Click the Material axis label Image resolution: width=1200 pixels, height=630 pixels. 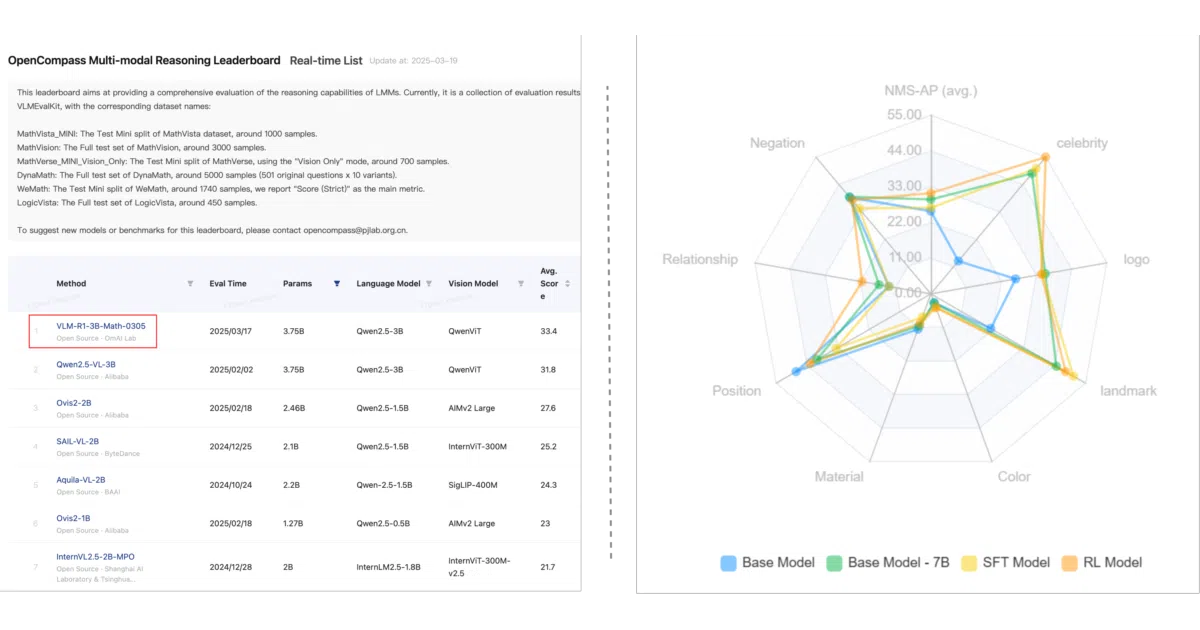pyautogui.click(x=839, y=477)
